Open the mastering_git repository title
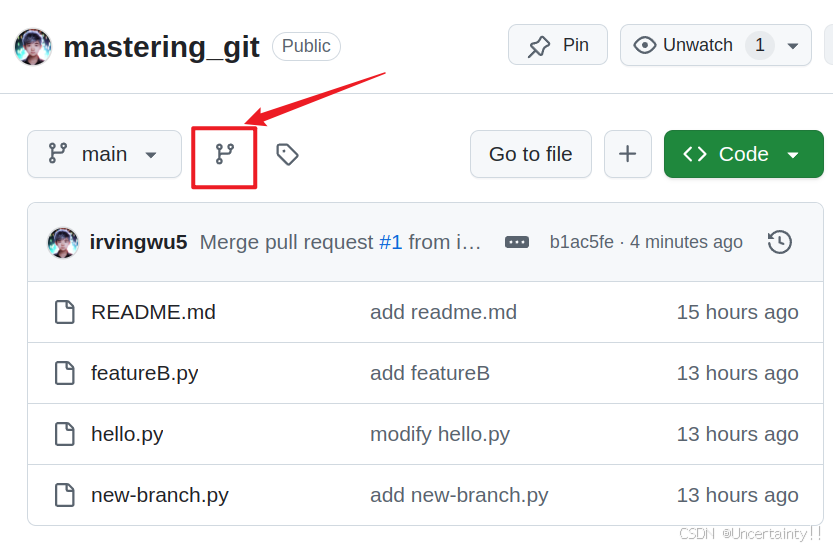This screenshot has width=833, height=549. 162,47
